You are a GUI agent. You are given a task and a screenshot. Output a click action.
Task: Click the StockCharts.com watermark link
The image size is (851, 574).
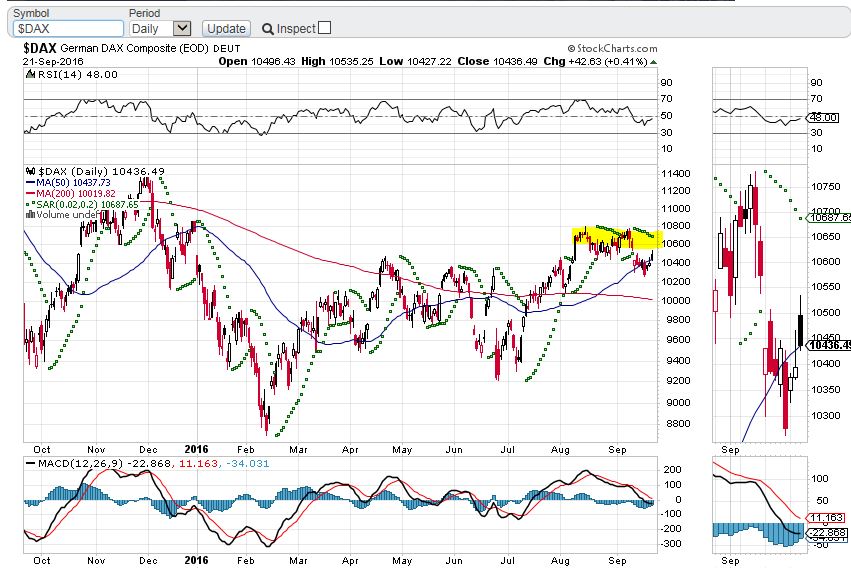(613, 48)
